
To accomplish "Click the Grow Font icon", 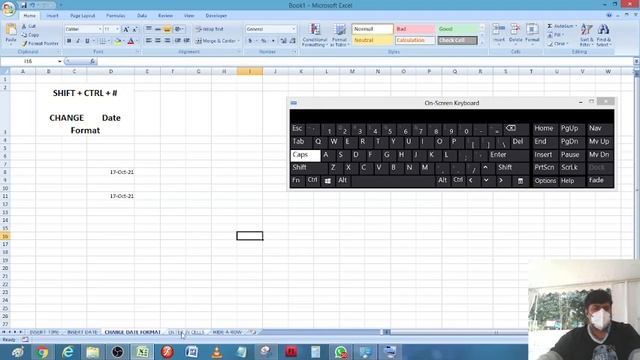I will click(x=126, y=29).
